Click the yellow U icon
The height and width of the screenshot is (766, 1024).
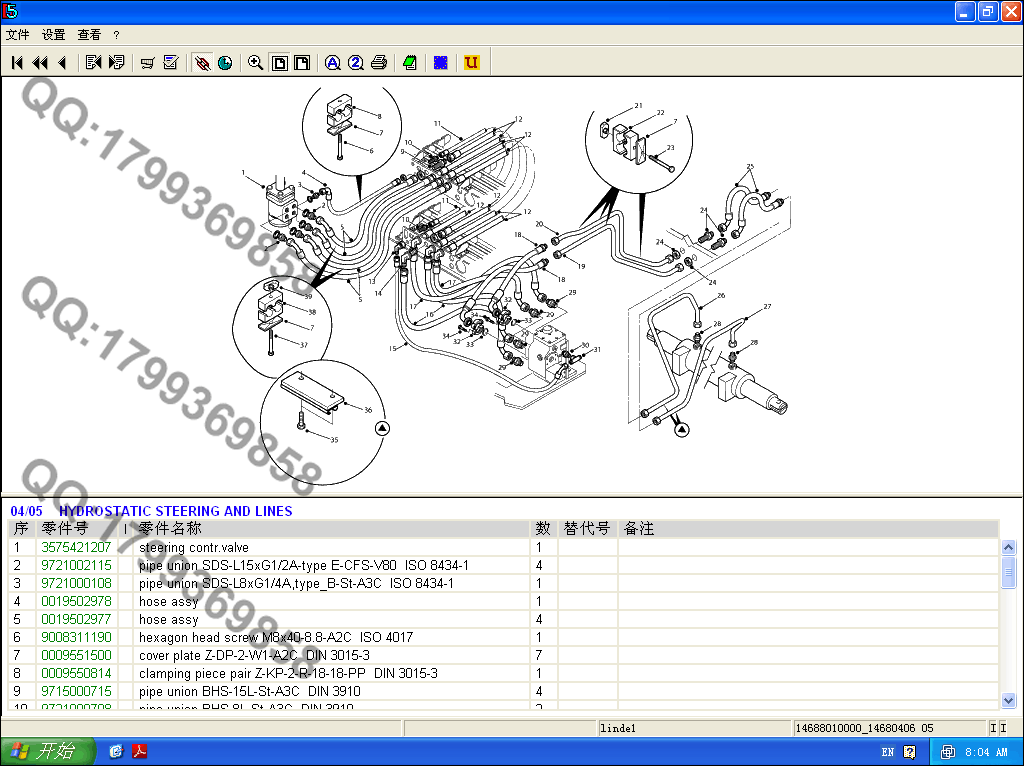pyautogui.click(x=471, y=63)
